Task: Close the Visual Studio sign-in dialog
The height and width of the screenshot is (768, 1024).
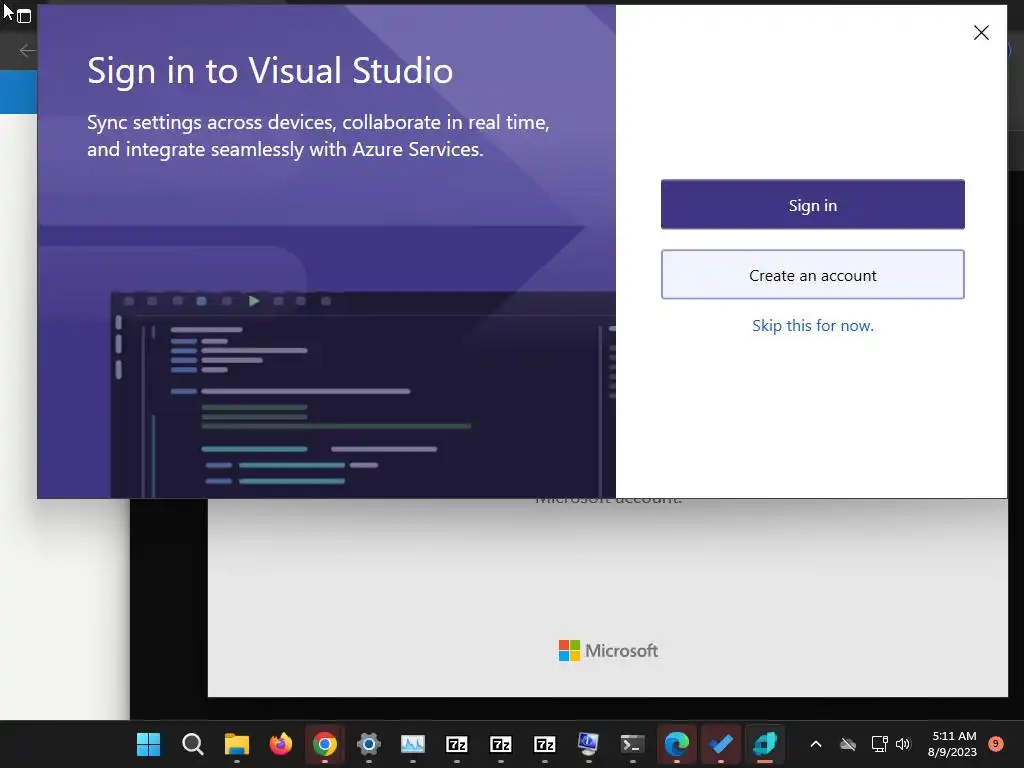Action: pos(981,33)
